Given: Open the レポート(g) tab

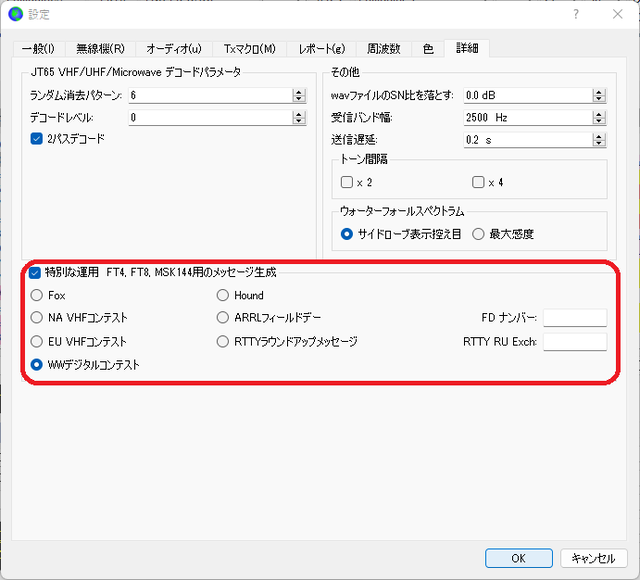Looking at the screenshot, I should click(322, 49).
